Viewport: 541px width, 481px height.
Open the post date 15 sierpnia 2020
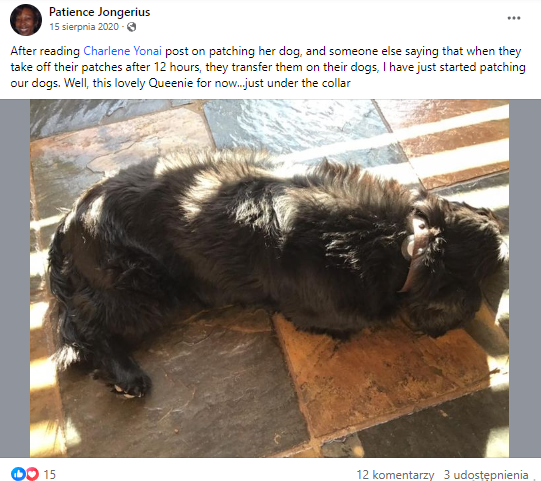pyautogui.click(x=84, y=27)
